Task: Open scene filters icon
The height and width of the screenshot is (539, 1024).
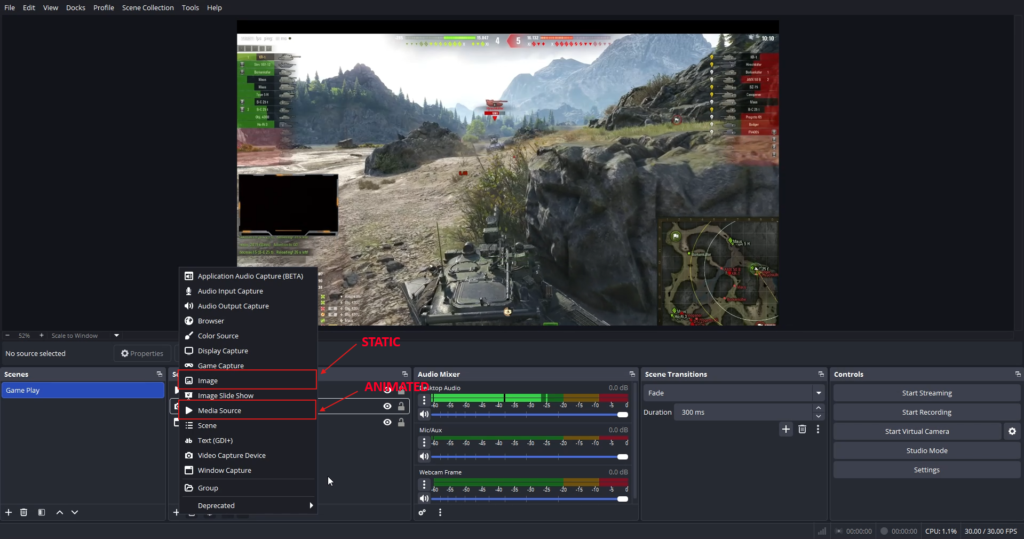Action: (41, 512)
